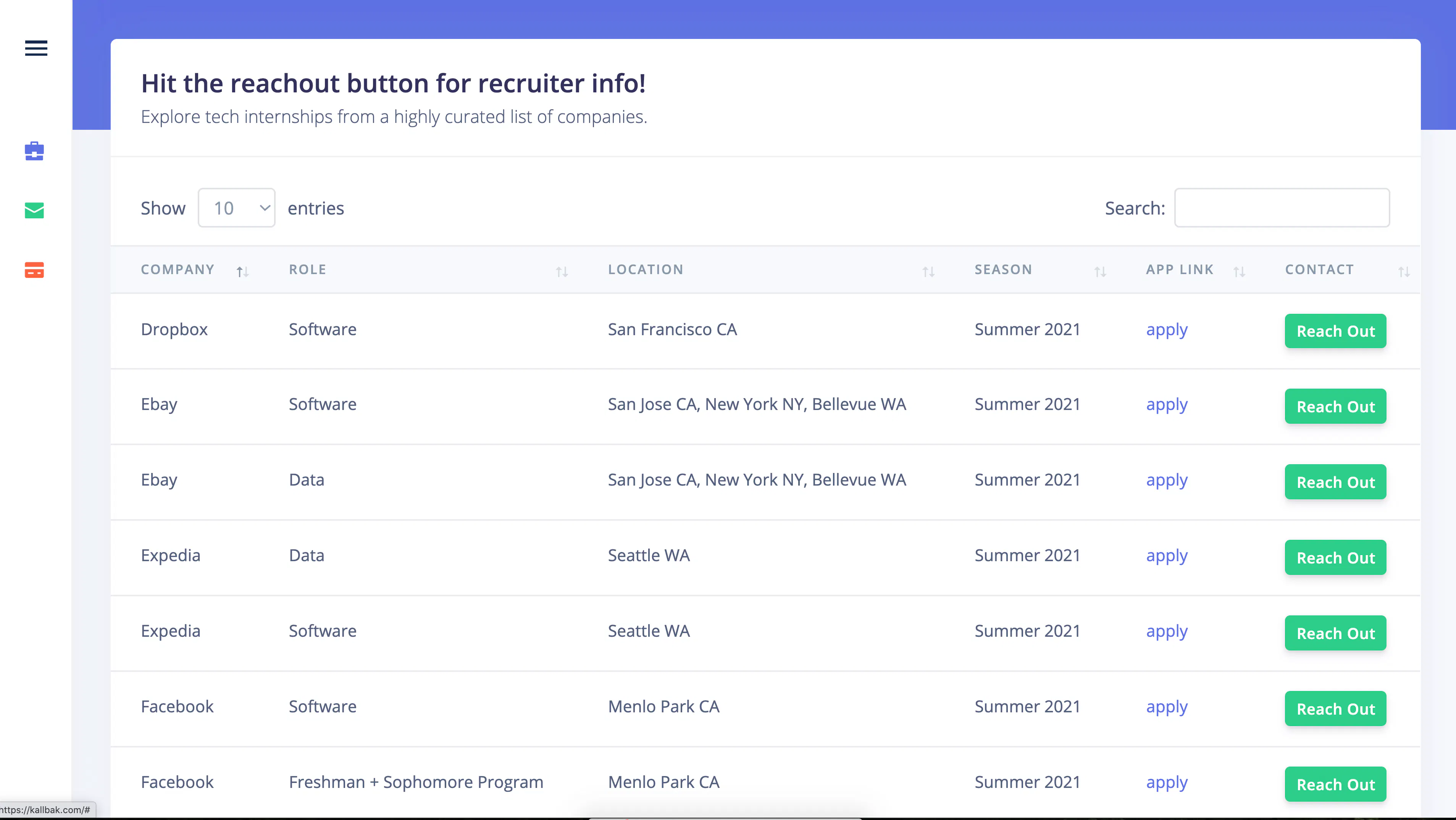Open apply link for Ebay Software
Viewport: 1456px width, 820px height.
[1167, 405]
